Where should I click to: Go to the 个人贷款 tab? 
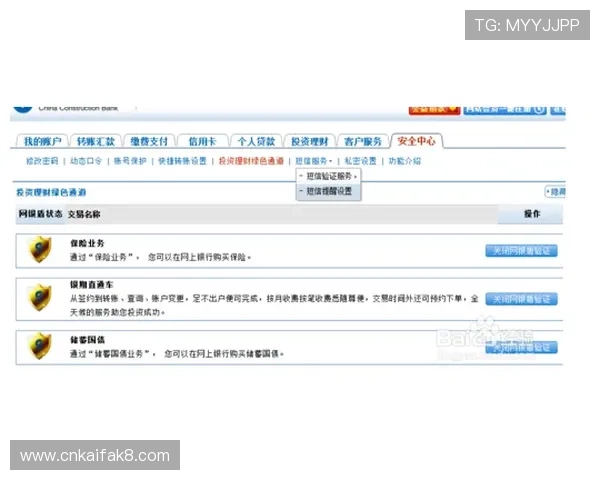tap(256, 141)
